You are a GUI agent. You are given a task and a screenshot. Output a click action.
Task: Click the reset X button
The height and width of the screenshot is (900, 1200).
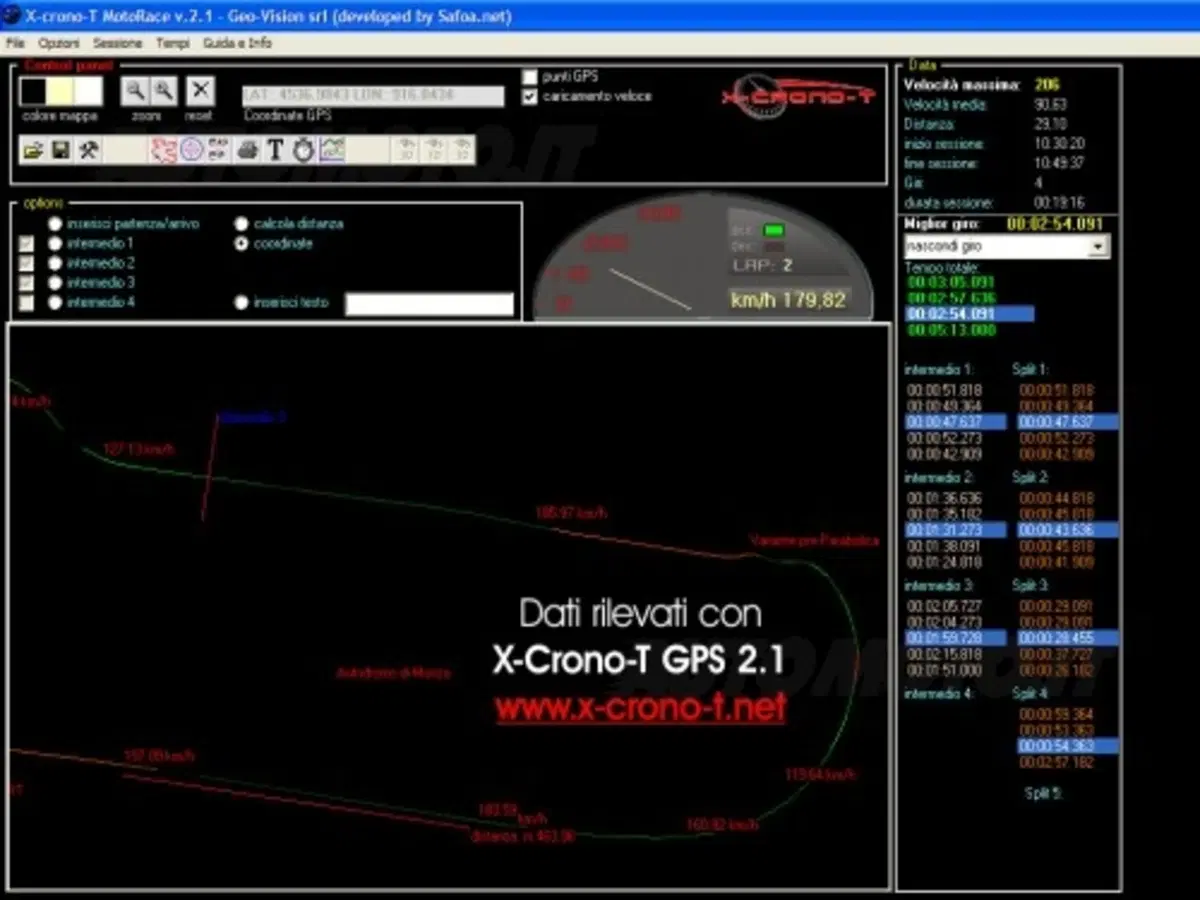pyautogui.click(x=200, y=92)
